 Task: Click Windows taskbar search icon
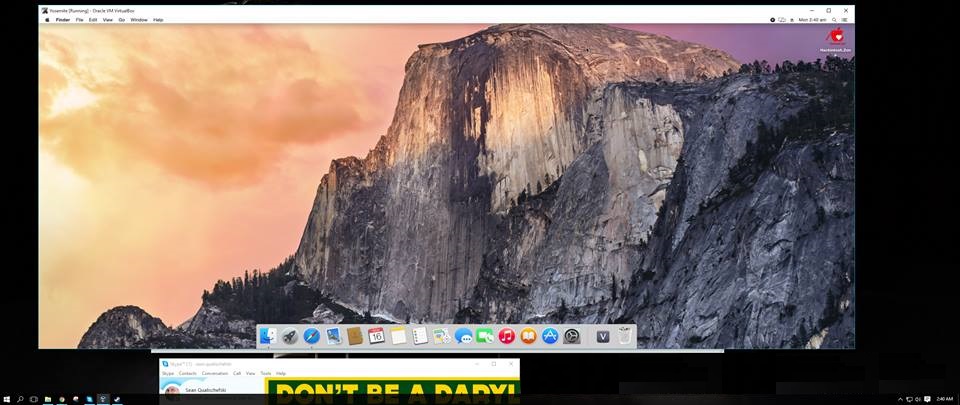(20, 399)
